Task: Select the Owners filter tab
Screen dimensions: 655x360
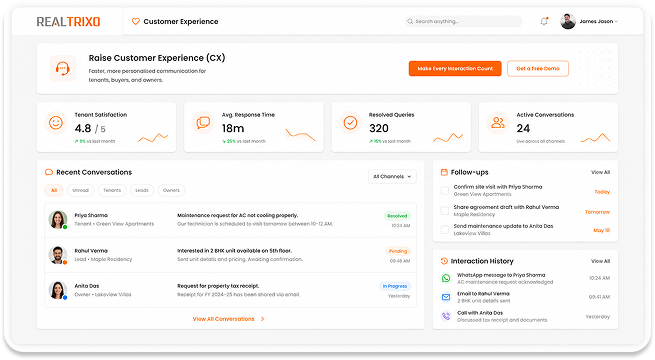Action: tap(171, 190)
